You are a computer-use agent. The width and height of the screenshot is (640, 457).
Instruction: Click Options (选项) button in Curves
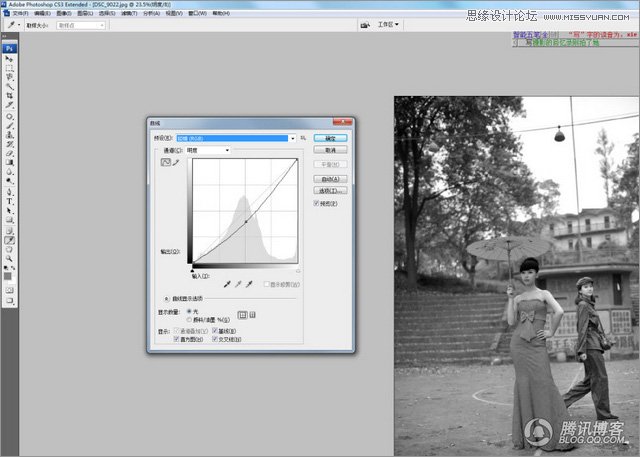330,191
